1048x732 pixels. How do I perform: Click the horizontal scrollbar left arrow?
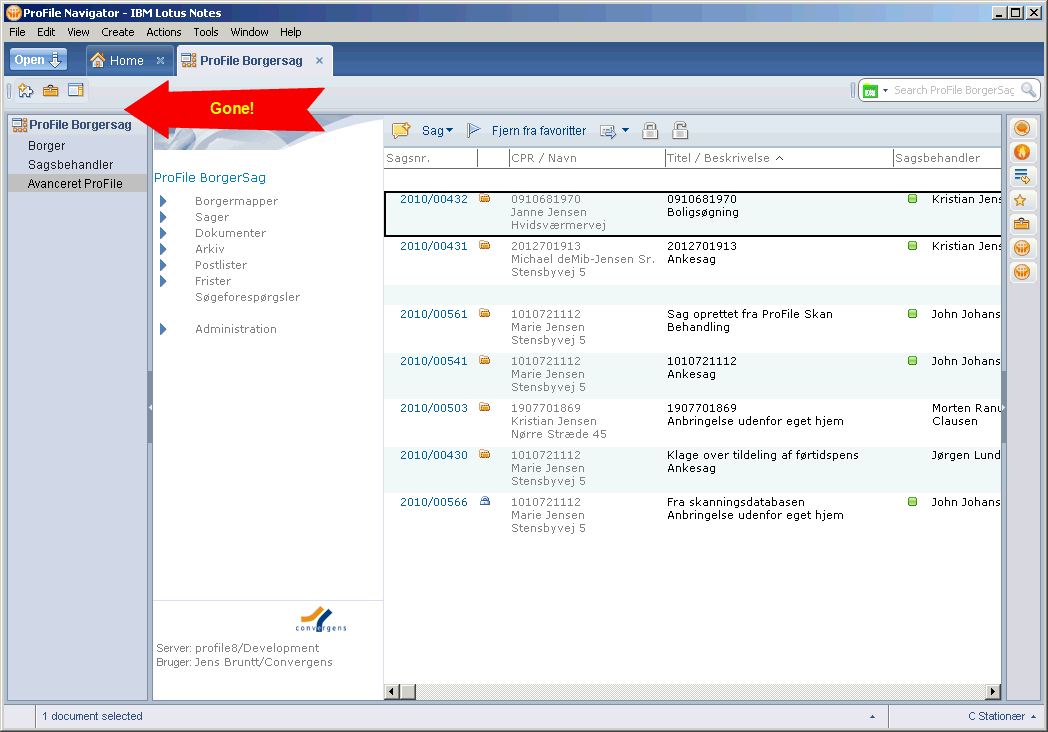tap(392, 691)
